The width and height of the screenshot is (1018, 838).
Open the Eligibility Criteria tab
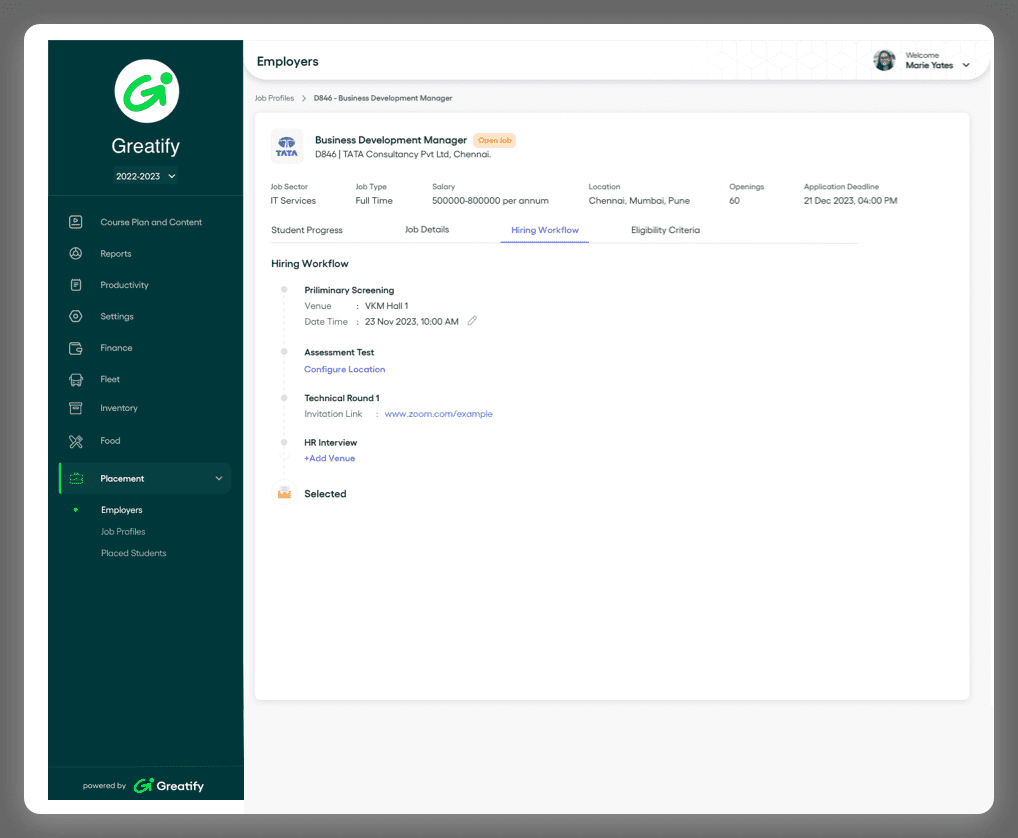tap(665, 230)
